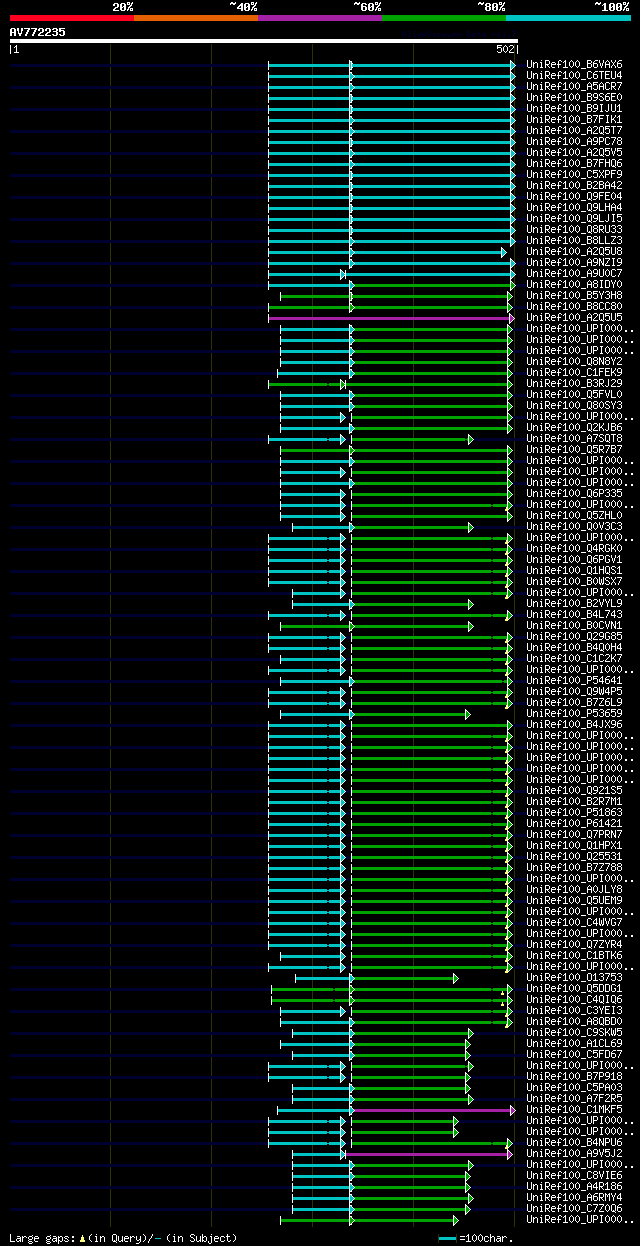
Task: Go to the UniRef100_C3YEI3 hit name
Action: [574, 1010]
